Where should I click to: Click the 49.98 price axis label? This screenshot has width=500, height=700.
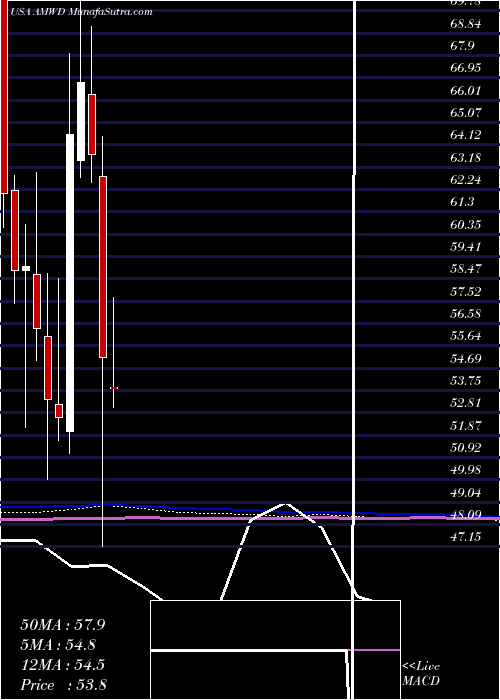pos(466,470)
